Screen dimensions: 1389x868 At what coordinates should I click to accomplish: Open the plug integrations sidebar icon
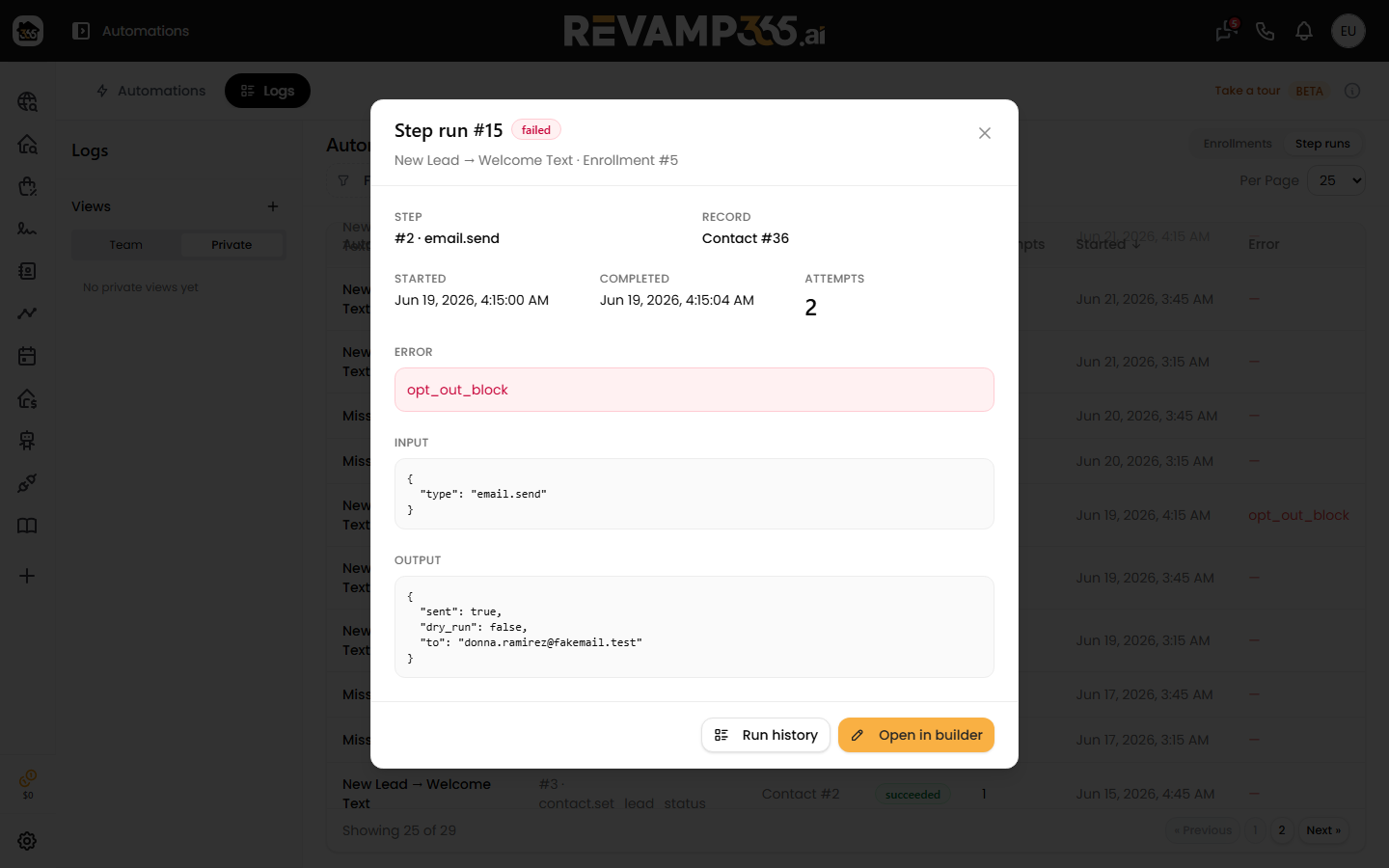[x=27, y=483]
